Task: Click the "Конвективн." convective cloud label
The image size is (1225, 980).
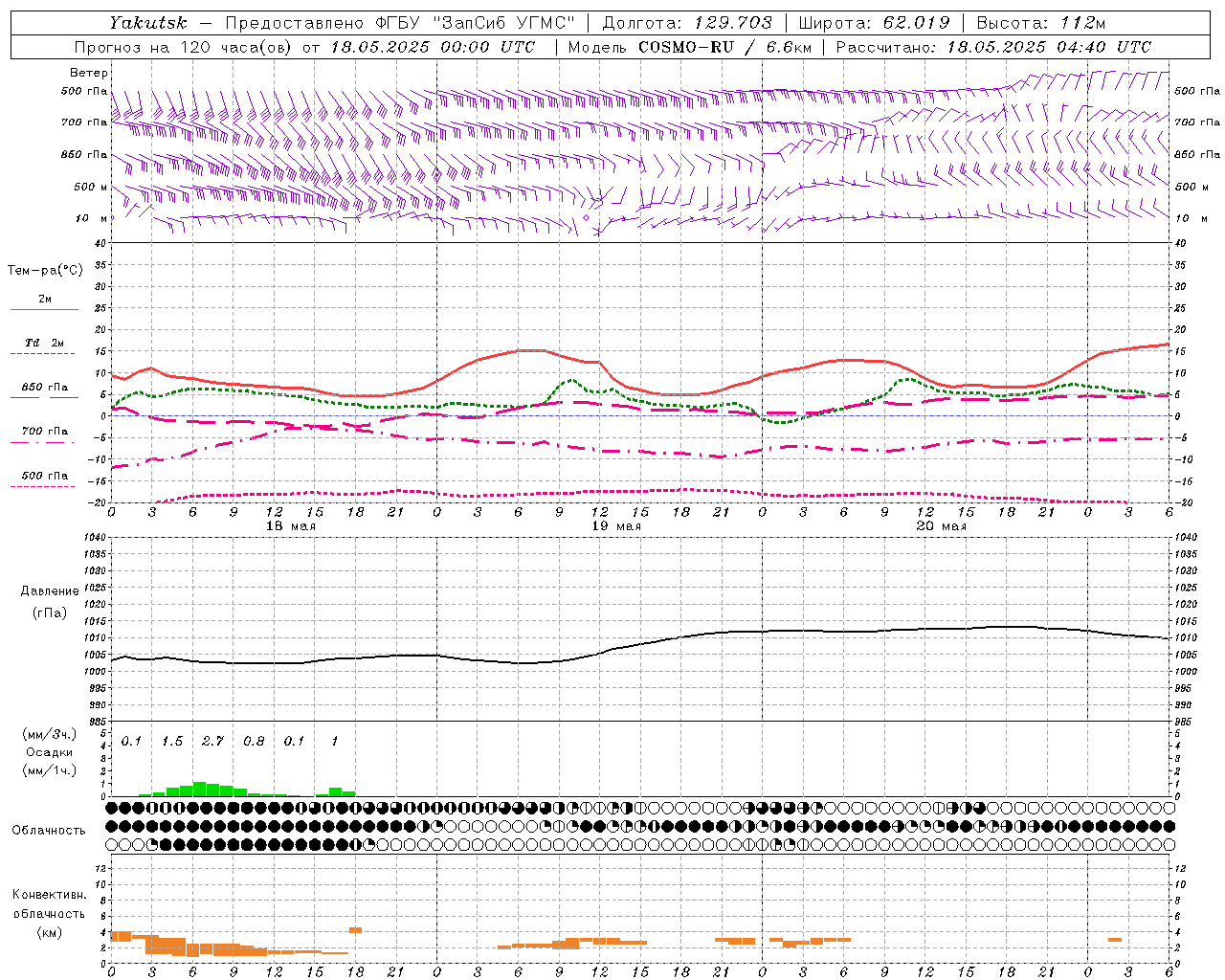Action: [x=49, y=895]
